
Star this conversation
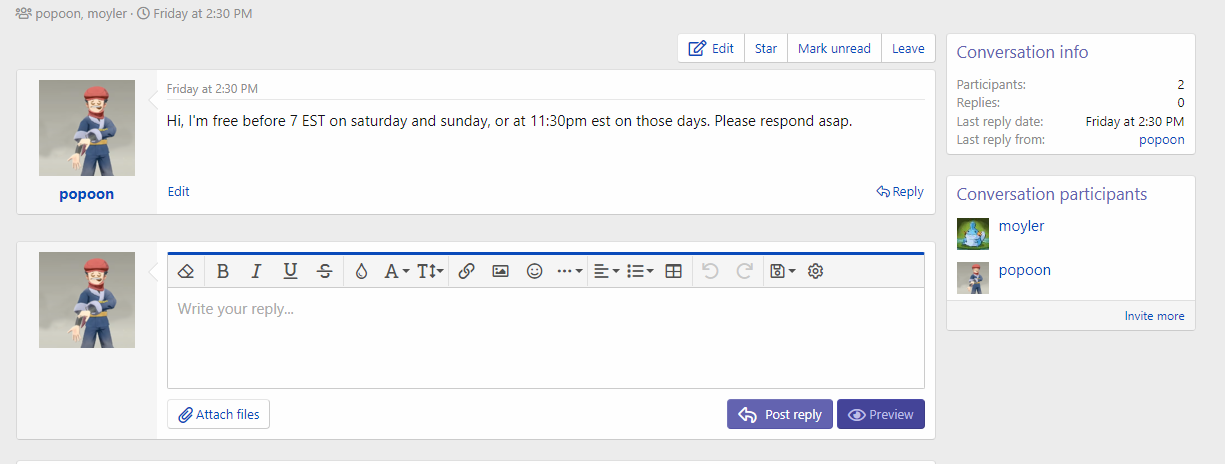[766, 48]
